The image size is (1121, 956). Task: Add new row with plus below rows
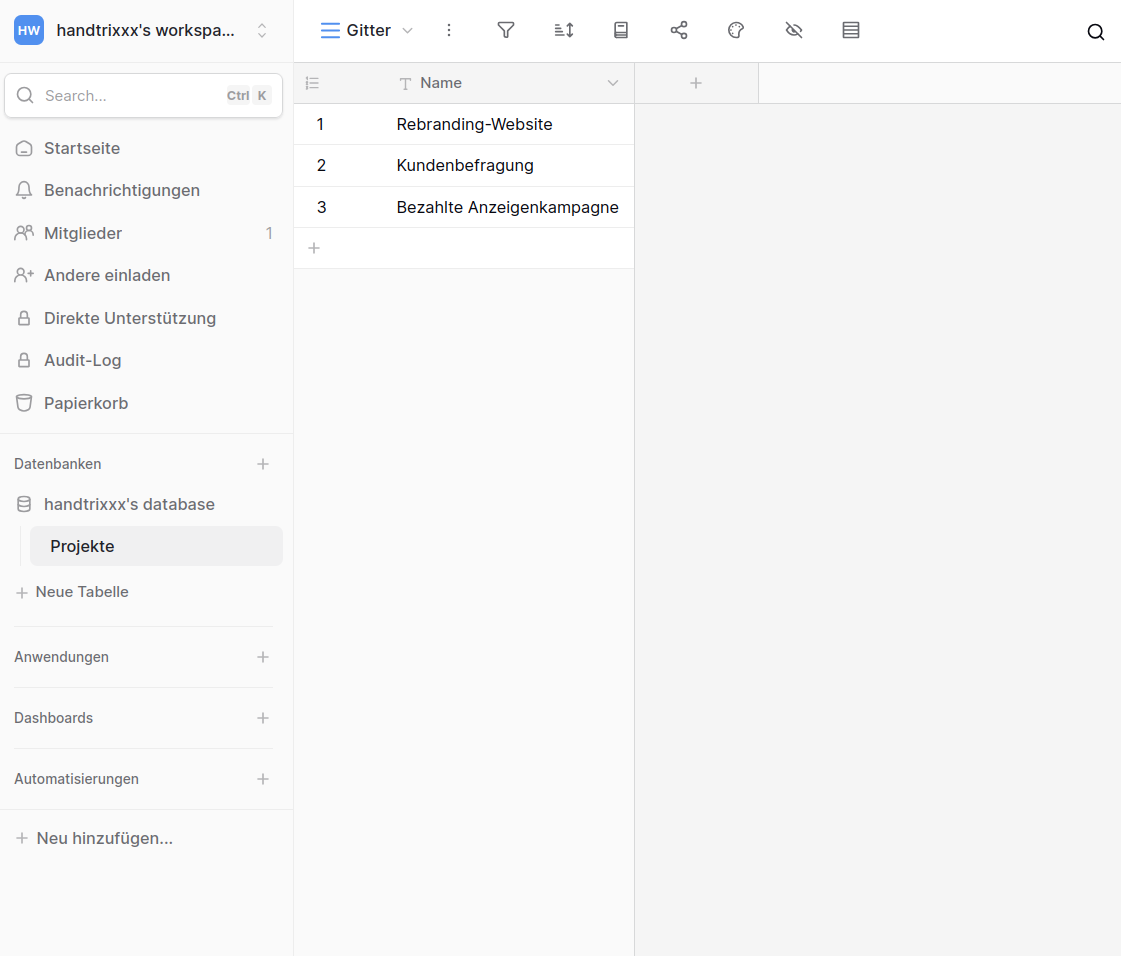[314, 248]
